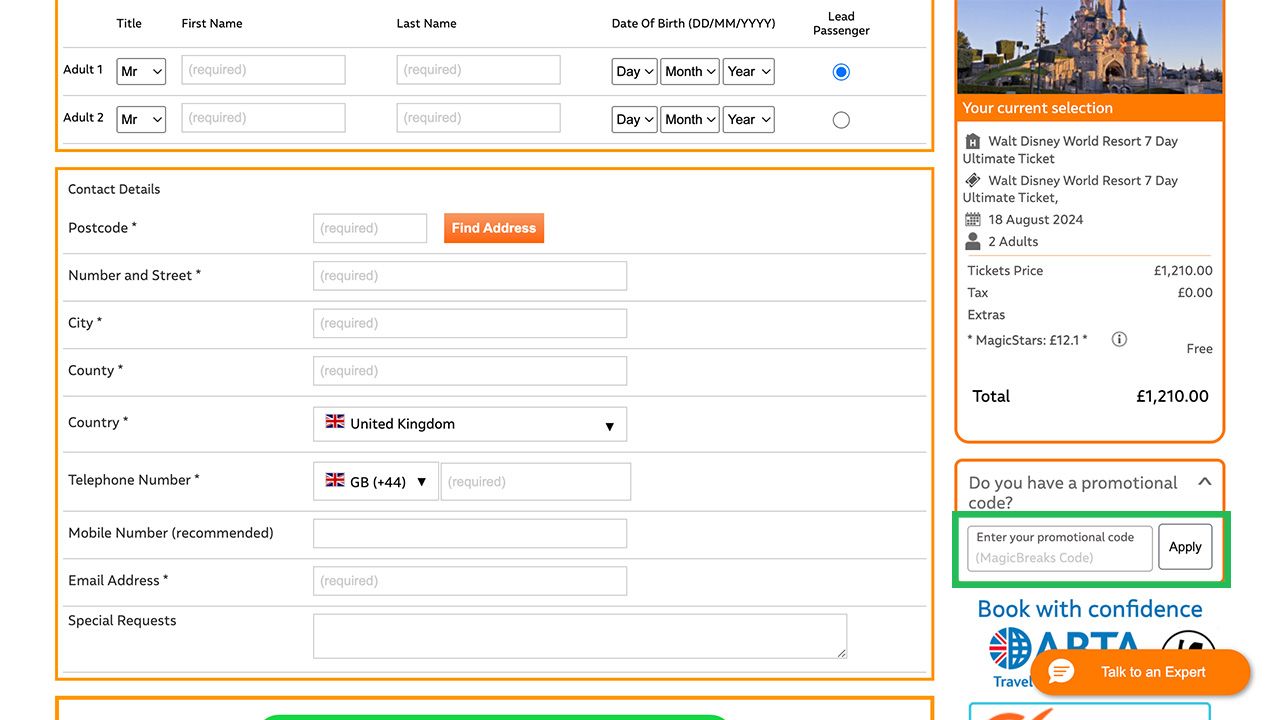1280x720 pixels.
Task: Click the Disney castle image
Action: click(1090, 47)
